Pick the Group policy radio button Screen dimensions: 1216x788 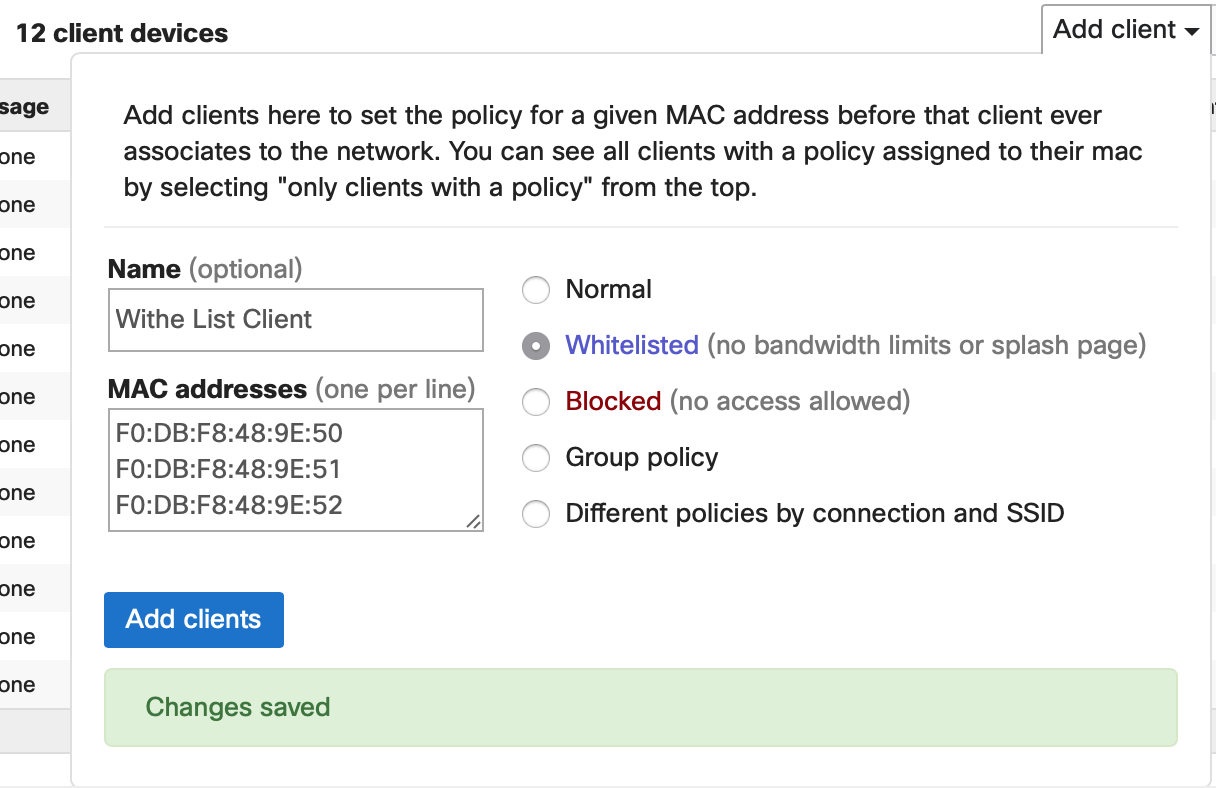(537, 458)
